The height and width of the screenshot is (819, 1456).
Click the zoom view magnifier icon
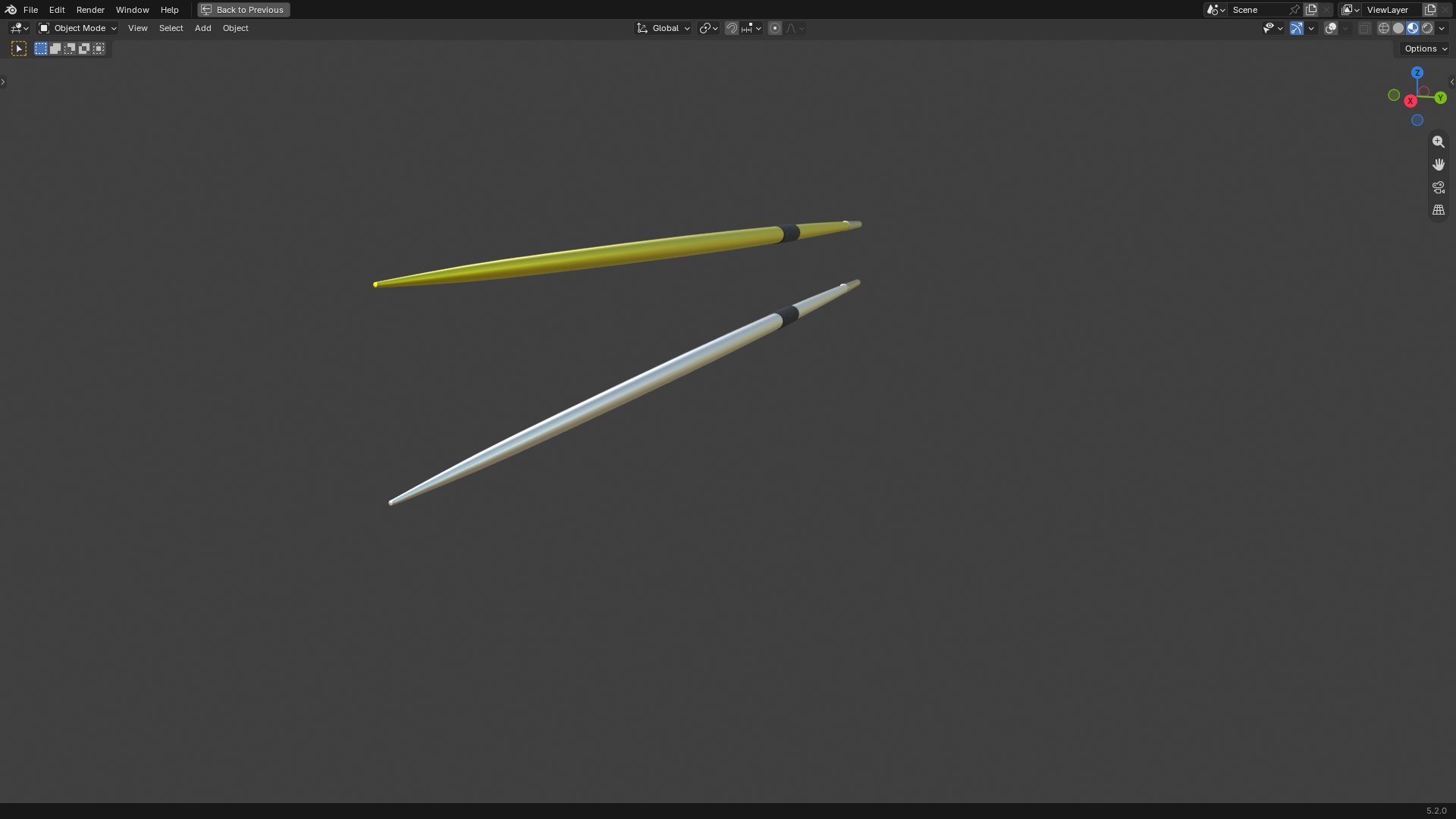tap(1439, 142)
